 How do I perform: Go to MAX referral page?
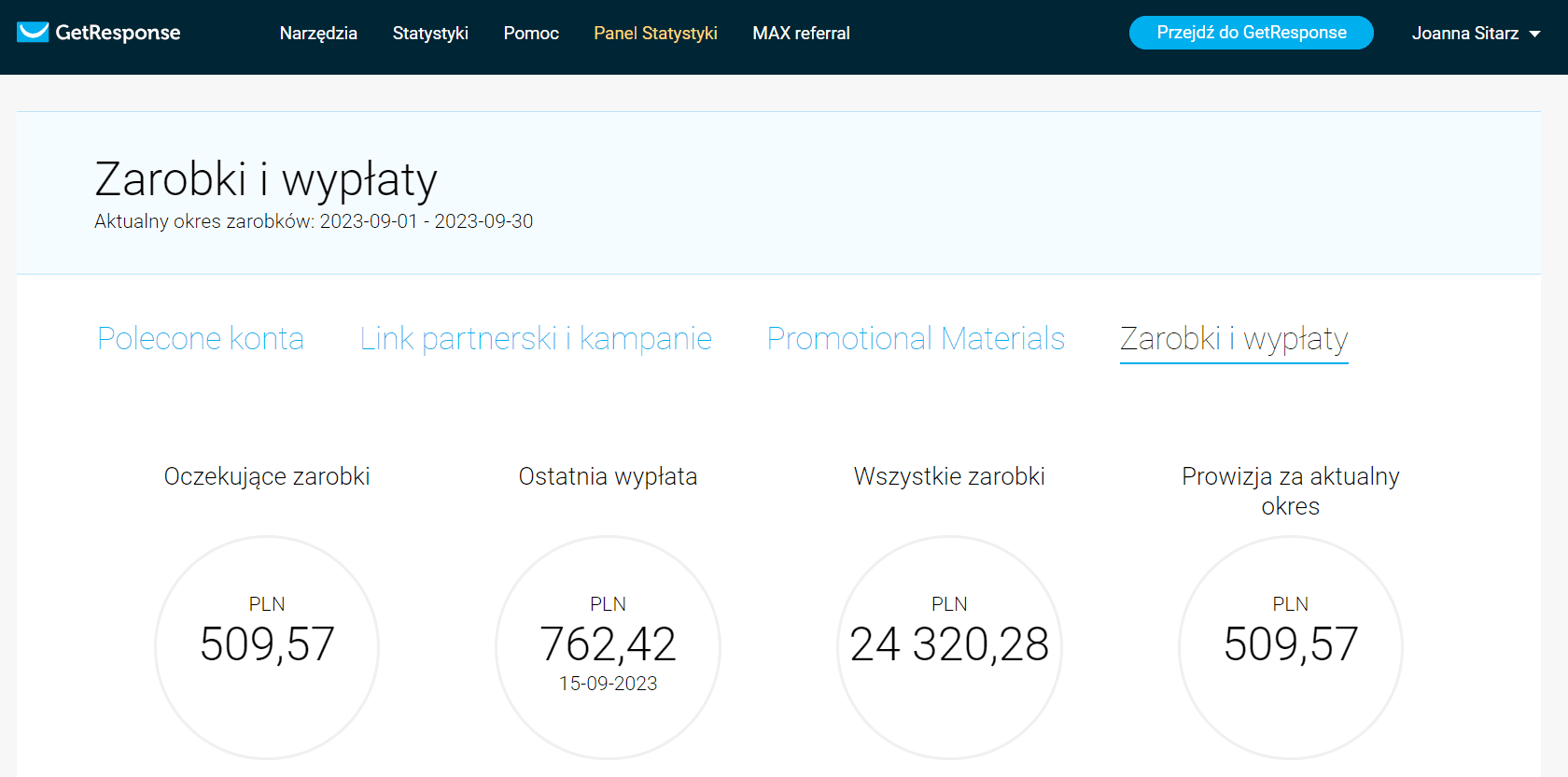coord(801,33)
